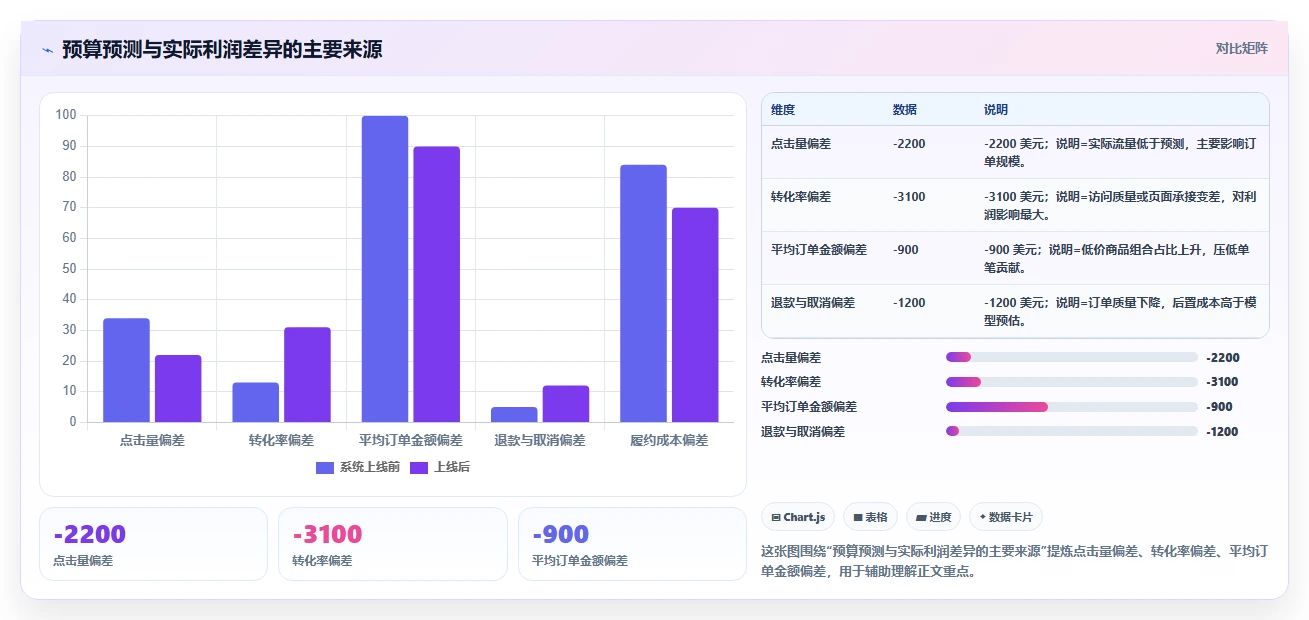Click the 表格 tag chip

click(870, 517)
